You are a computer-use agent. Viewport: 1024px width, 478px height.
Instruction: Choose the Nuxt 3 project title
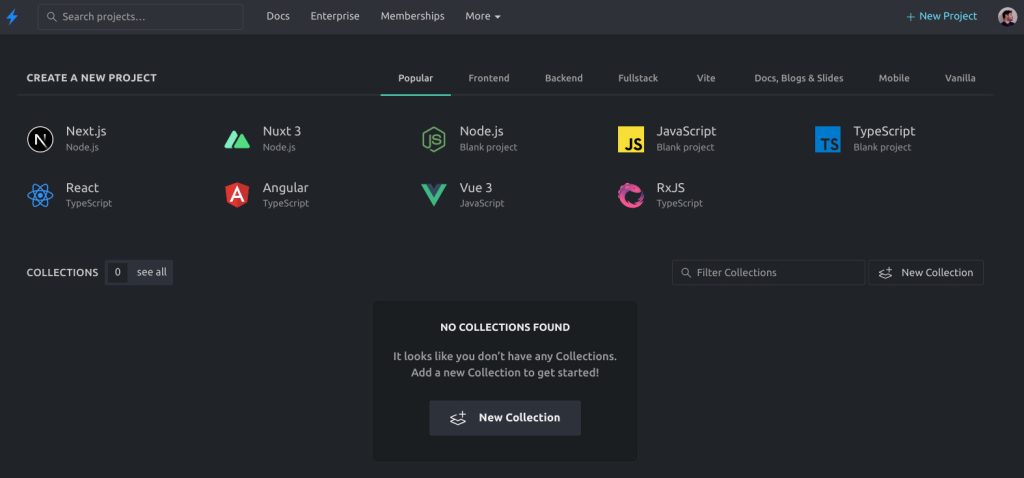tap(282, 131)
